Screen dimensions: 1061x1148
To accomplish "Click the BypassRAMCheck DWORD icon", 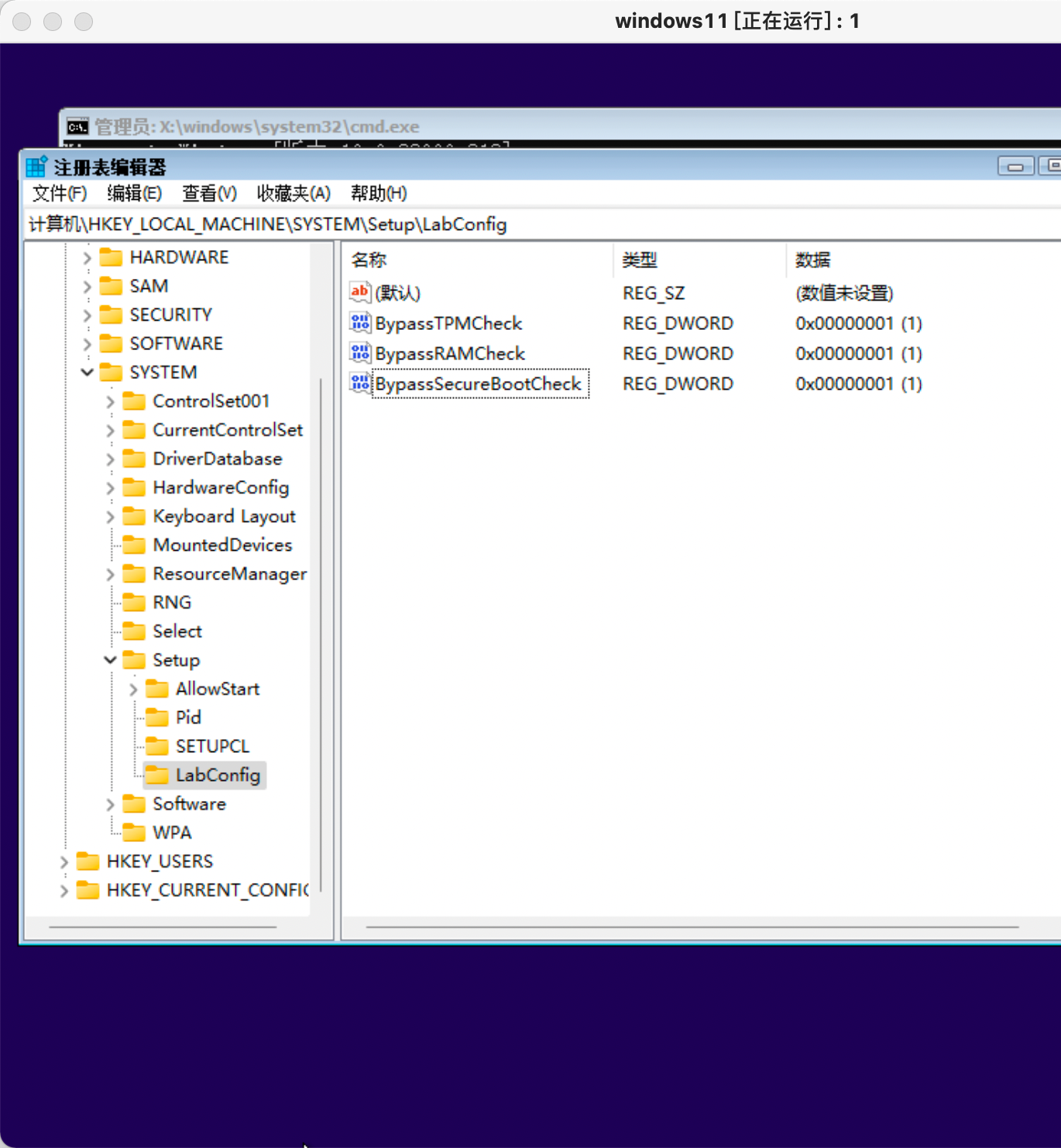I will tap(360, 352).
